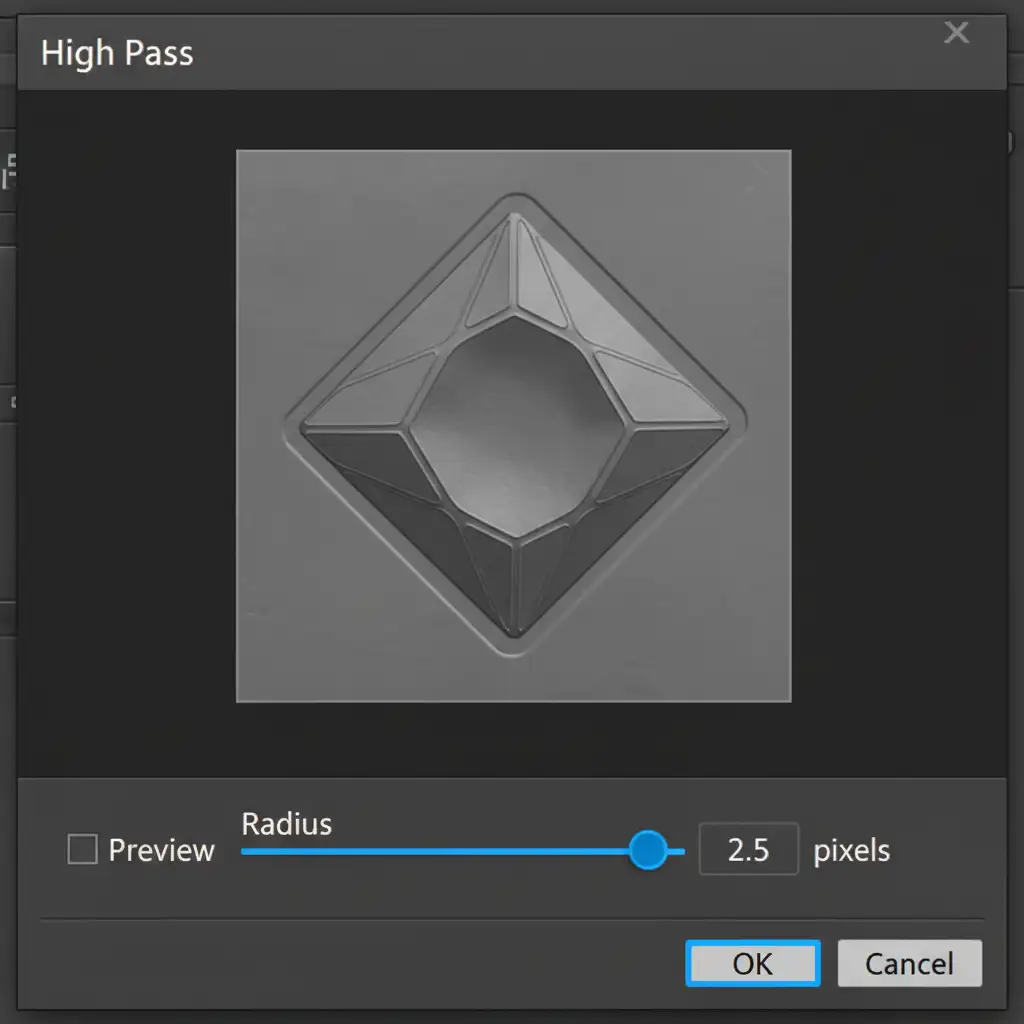Enable the Preview checkbox

click(82, 850)
